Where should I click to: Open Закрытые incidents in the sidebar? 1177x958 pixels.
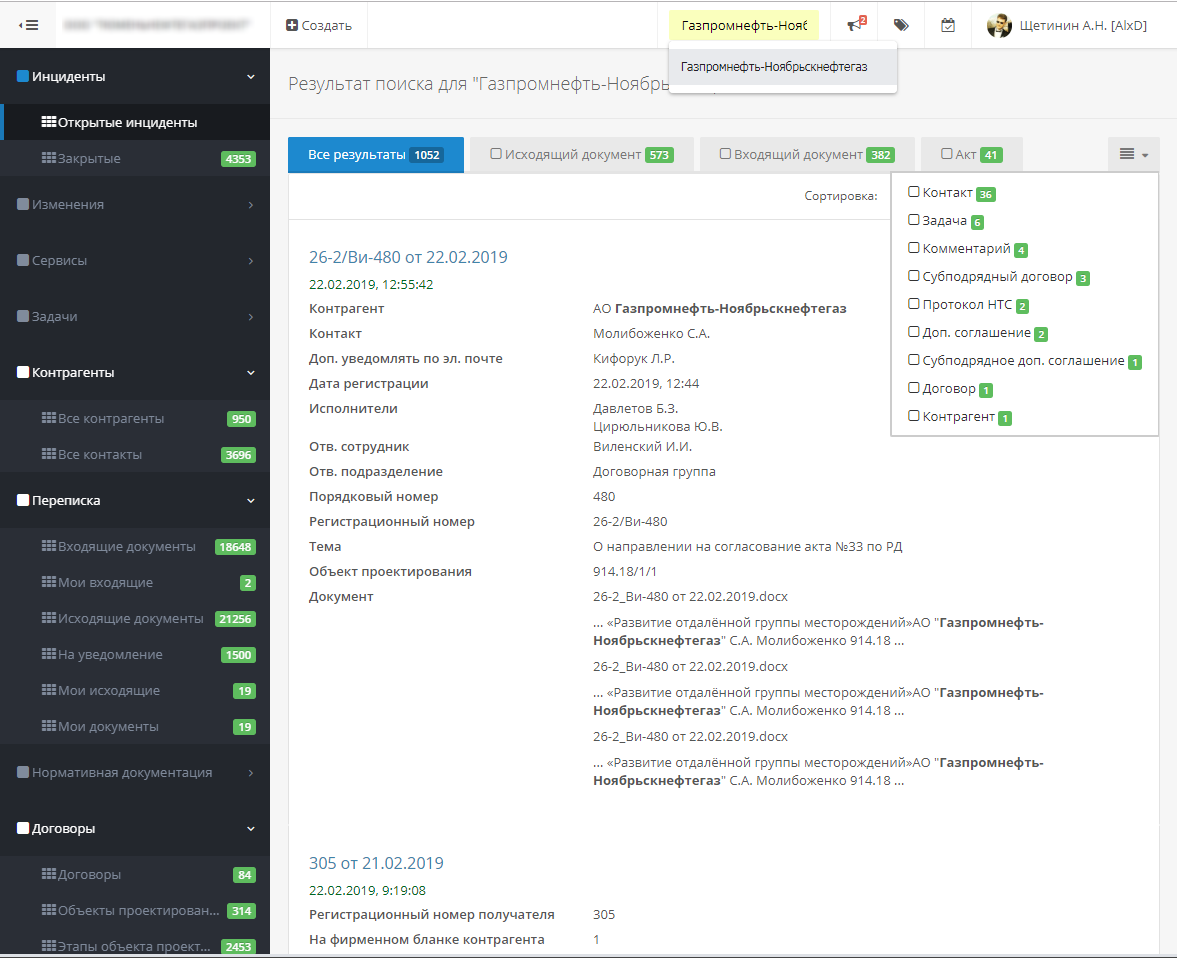coord(135,158)
